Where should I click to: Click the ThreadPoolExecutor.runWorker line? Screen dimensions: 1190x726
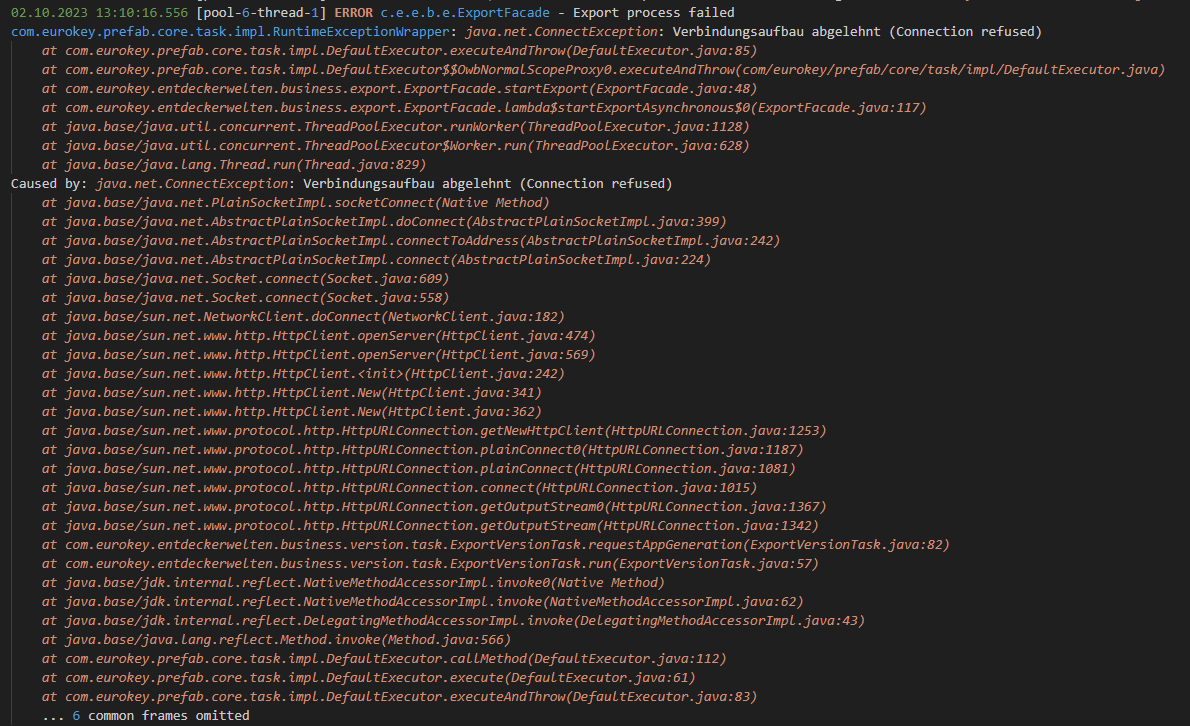[x=395, y=127]
